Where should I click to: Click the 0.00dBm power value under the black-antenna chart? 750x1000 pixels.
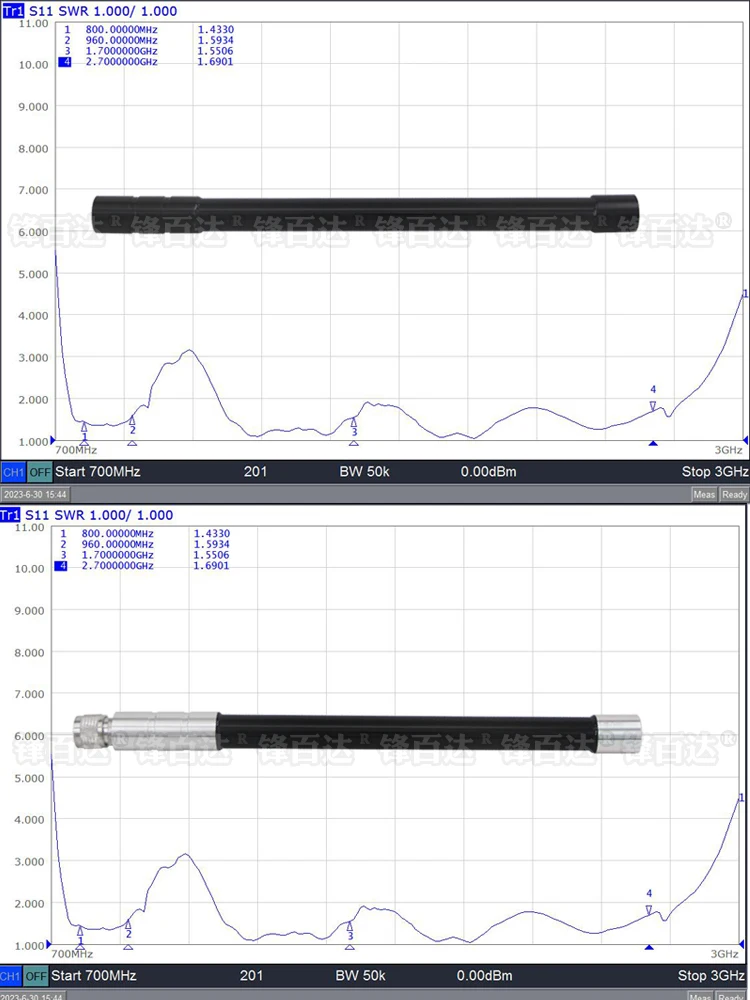(x=489, y=472)
